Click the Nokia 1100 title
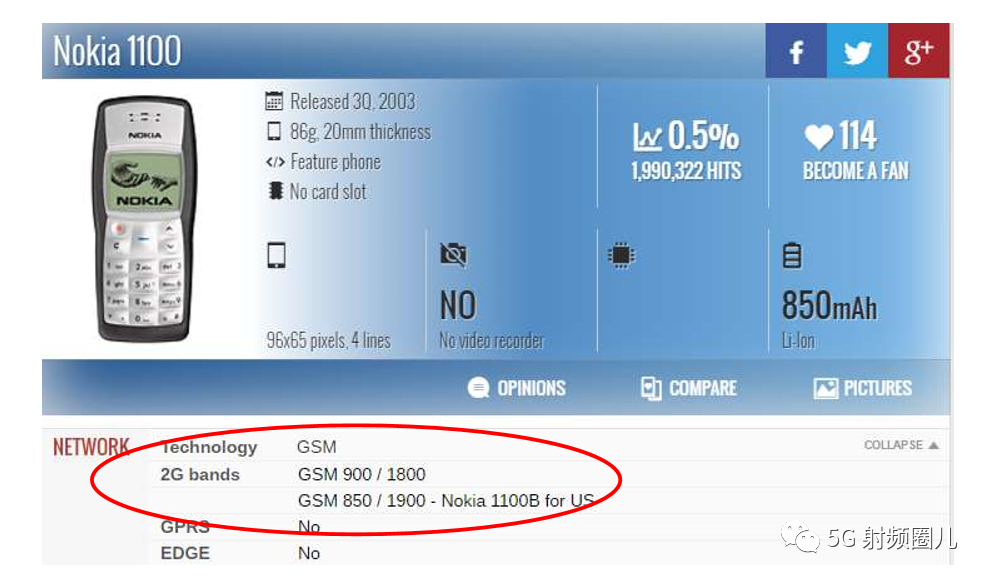The width and height of the screenshot is (990, 582). tap(117, 51)
